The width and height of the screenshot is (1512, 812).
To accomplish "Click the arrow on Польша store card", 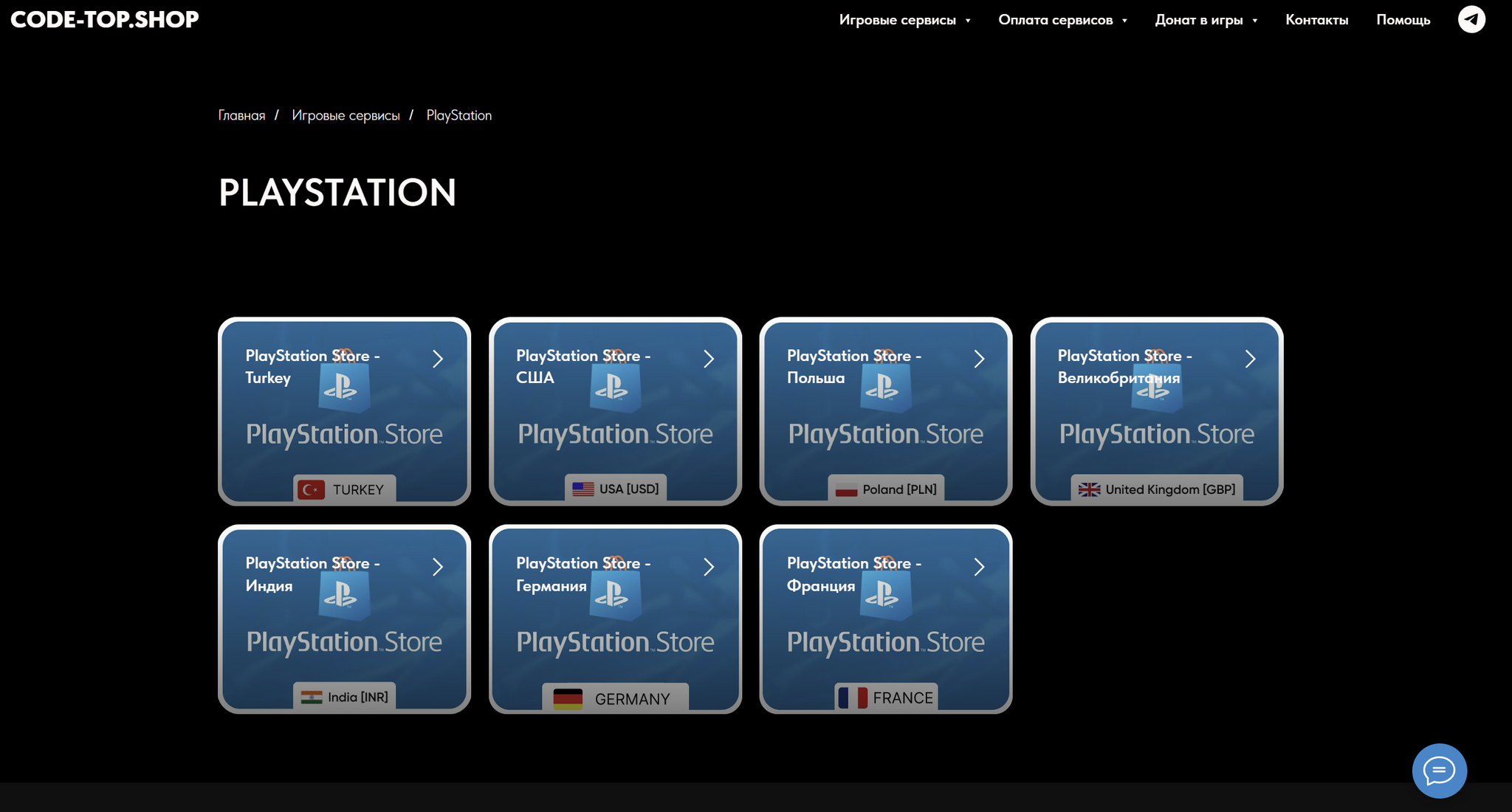I will 979,359.
